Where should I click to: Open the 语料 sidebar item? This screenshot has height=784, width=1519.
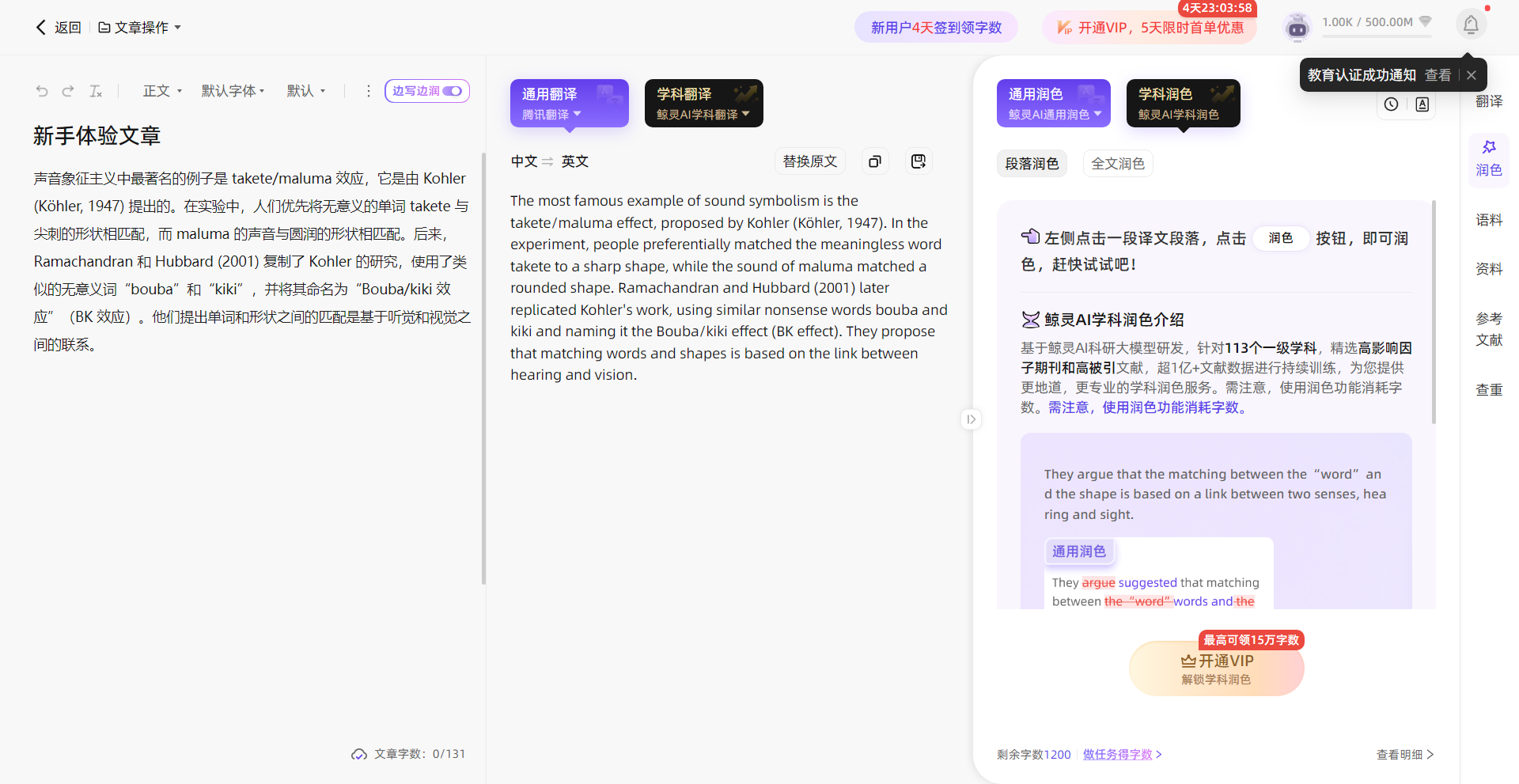pos(1489,220)
